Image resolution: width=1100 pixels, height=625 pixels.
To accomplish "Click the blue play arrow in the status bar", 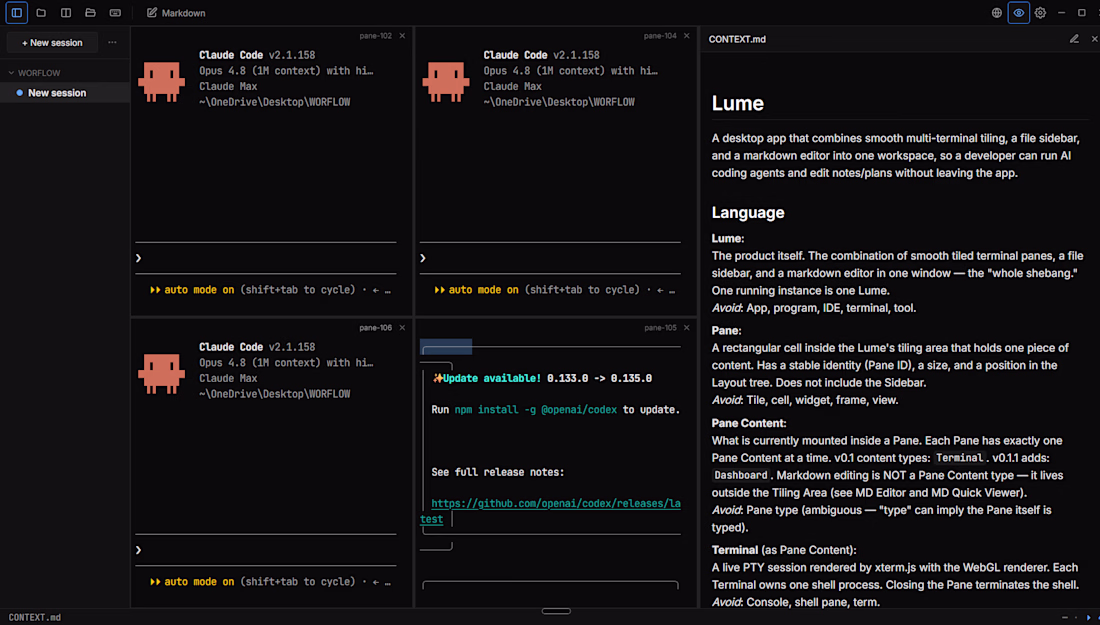I will [x=1089, y=618].
